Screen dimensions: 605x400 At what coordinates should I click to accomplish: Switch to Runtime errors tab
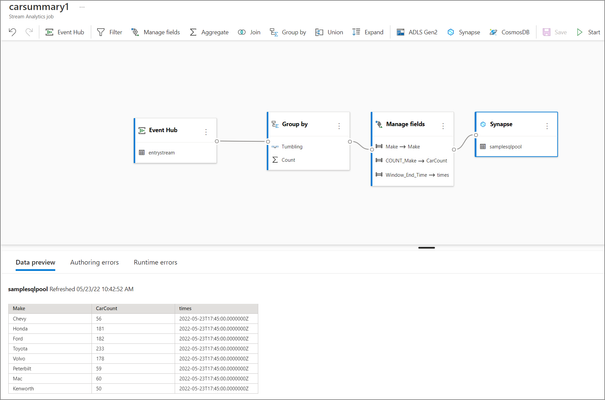click(155, 262)
